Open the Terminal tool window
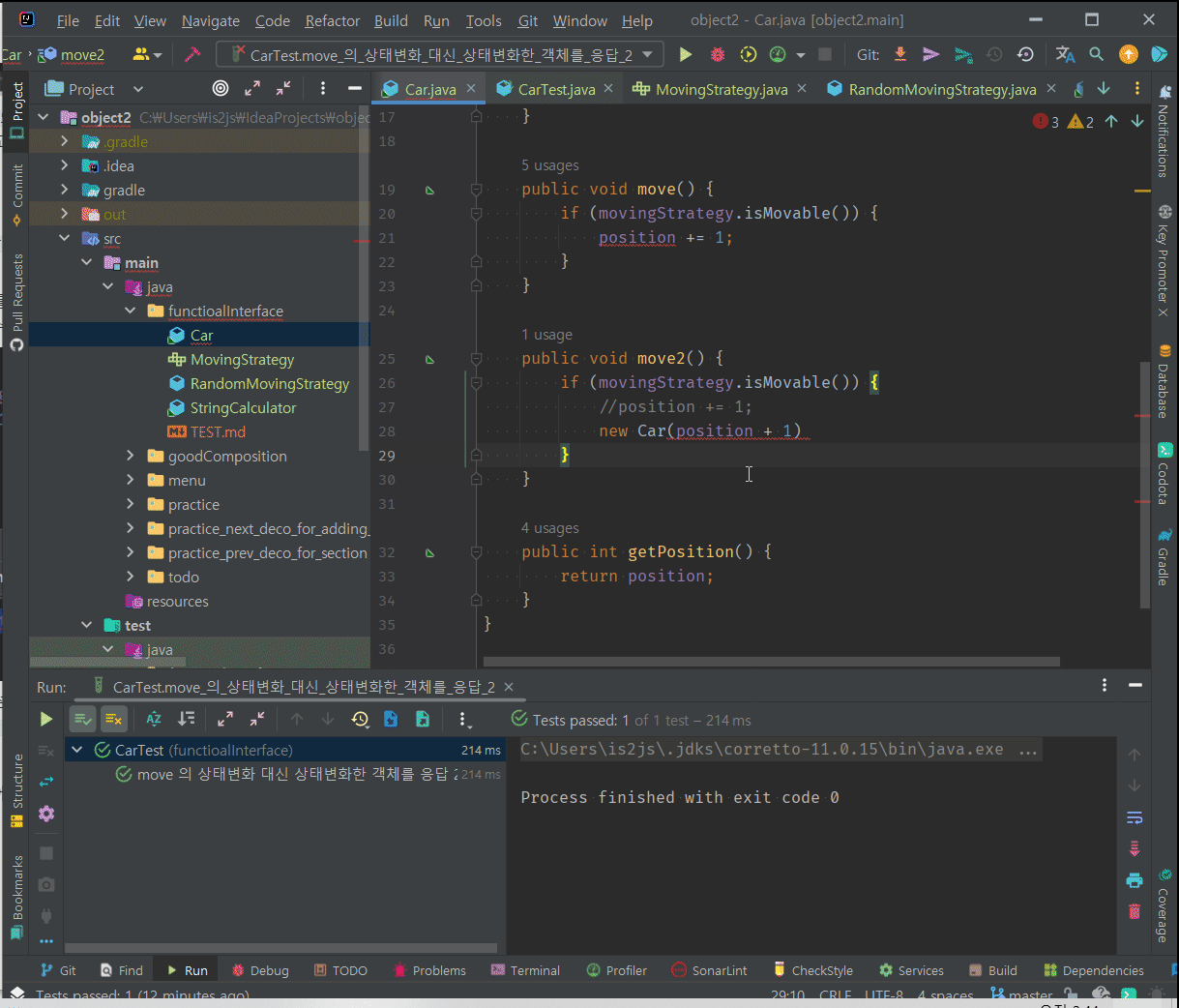 point(525,970)
